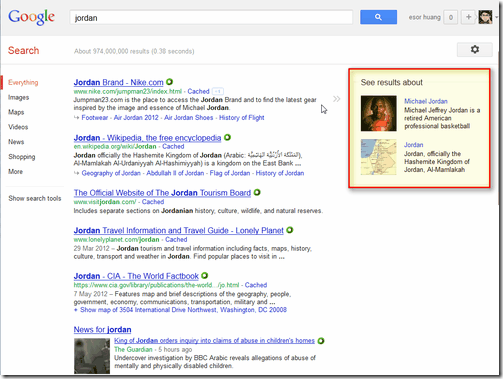The height and width of the screenshot is (379, 503).
Task: Open Jordan CIA World Factbook link
Action: coord(136,276)
